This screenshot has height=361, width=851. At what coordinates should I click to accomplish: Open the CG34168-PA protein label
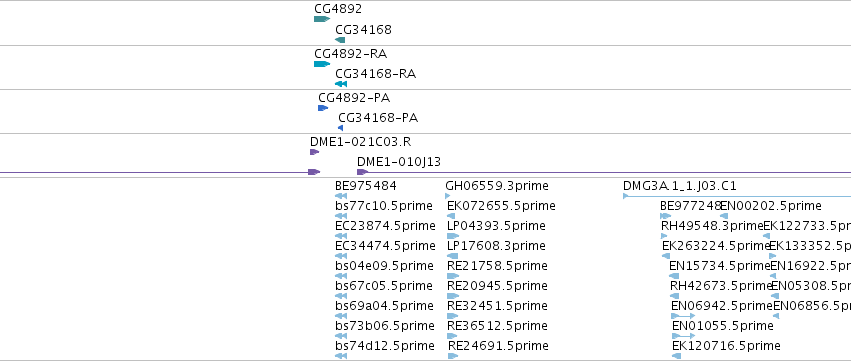[x=378, y=118]
